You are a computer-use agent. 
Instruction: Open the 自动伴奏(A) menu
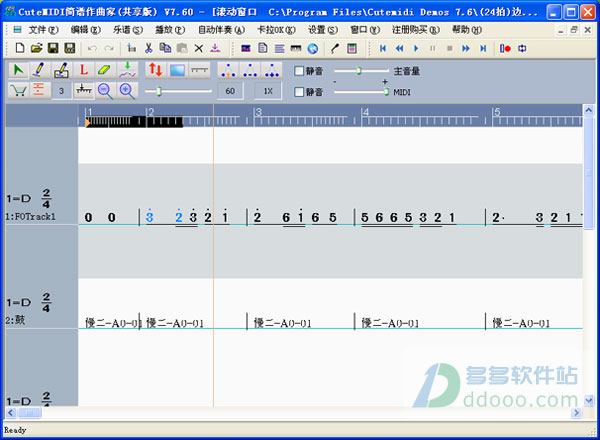click(x=221, y=29)
